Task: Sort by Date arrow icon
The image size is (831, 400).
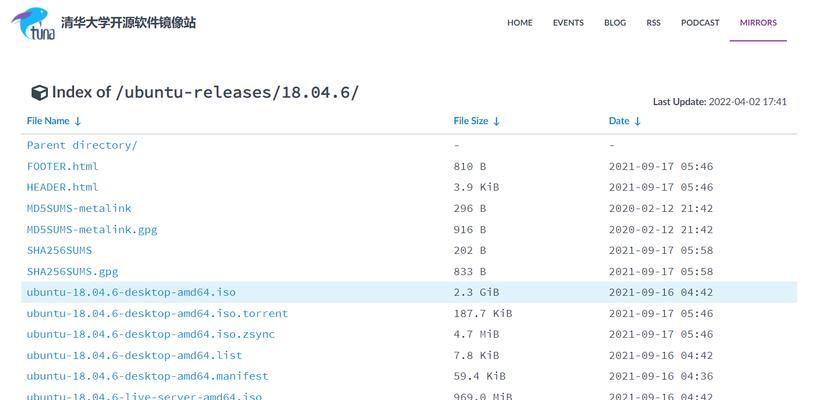Action: (637, 121)
